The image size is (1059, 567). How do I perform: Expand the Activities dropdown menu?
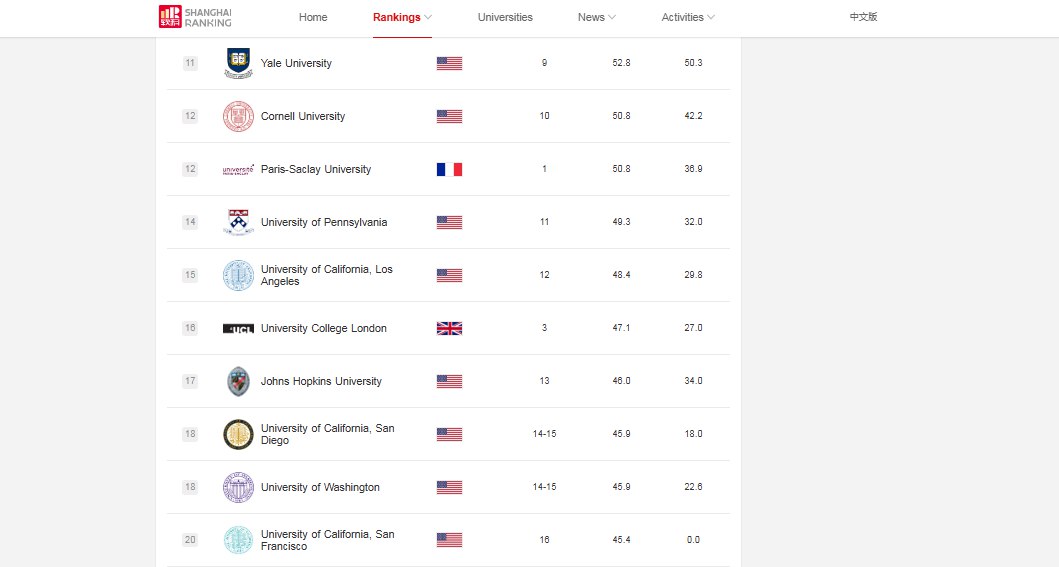pyautogui.click(x=688, y=18)
